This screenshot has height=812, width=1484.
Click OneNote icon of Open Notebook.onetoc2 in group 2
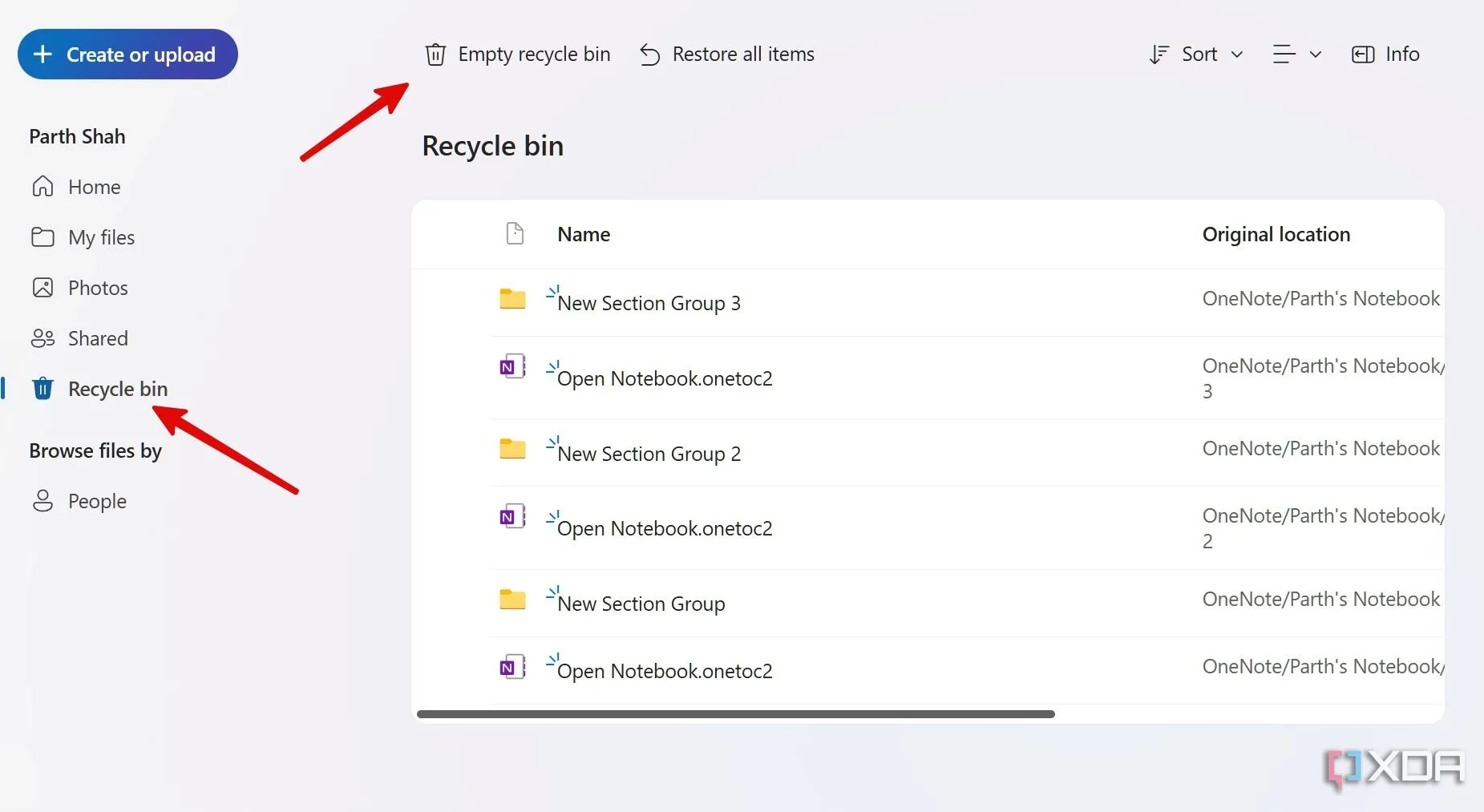512,516
